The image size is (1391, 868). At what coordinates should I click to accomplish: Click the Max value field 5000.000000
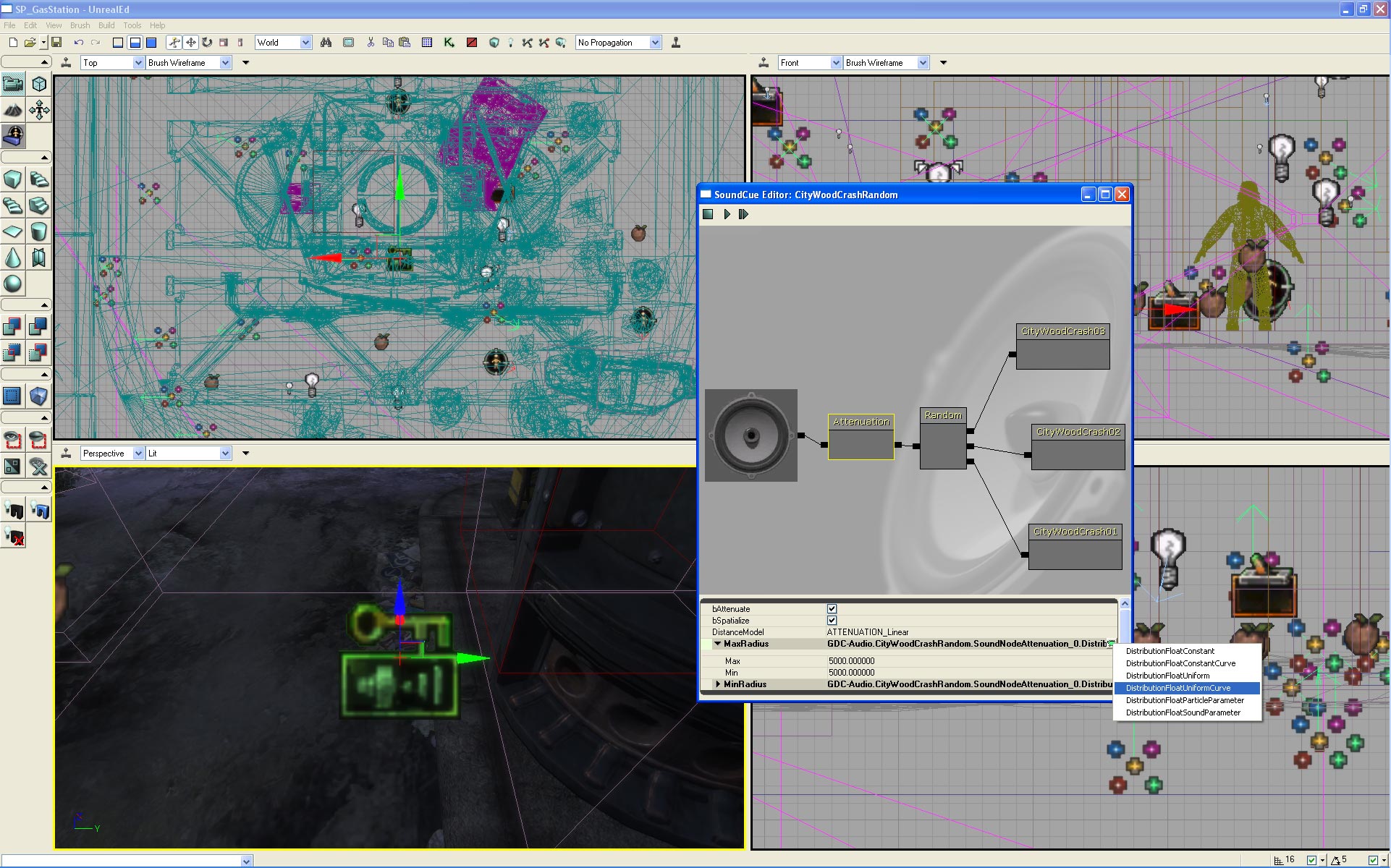(x=852, y=661)
